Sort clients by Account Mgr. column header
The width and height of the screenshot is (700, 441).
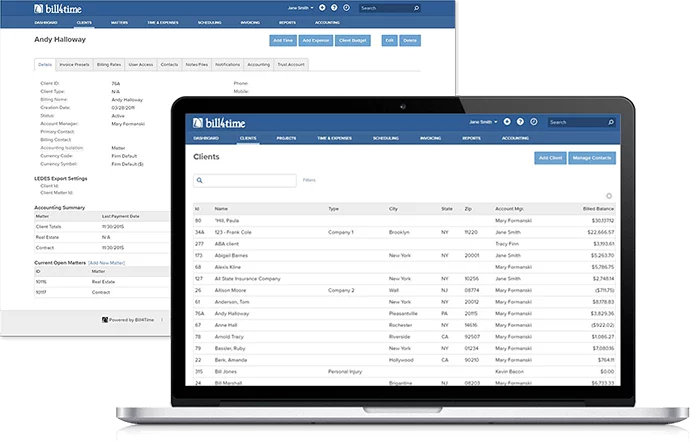pyautogui.click(x=509, y=209)
